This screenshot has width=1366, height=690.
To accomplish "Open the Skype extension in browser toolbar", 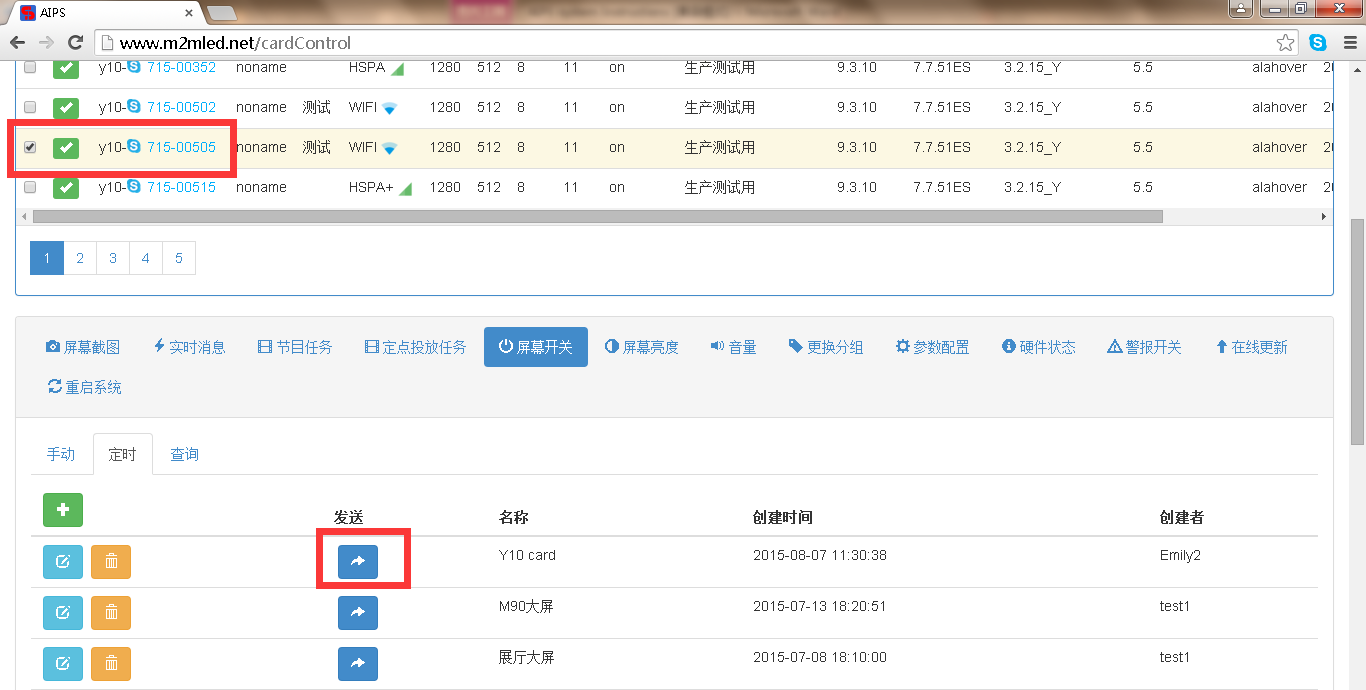I will pos(1318,43).
